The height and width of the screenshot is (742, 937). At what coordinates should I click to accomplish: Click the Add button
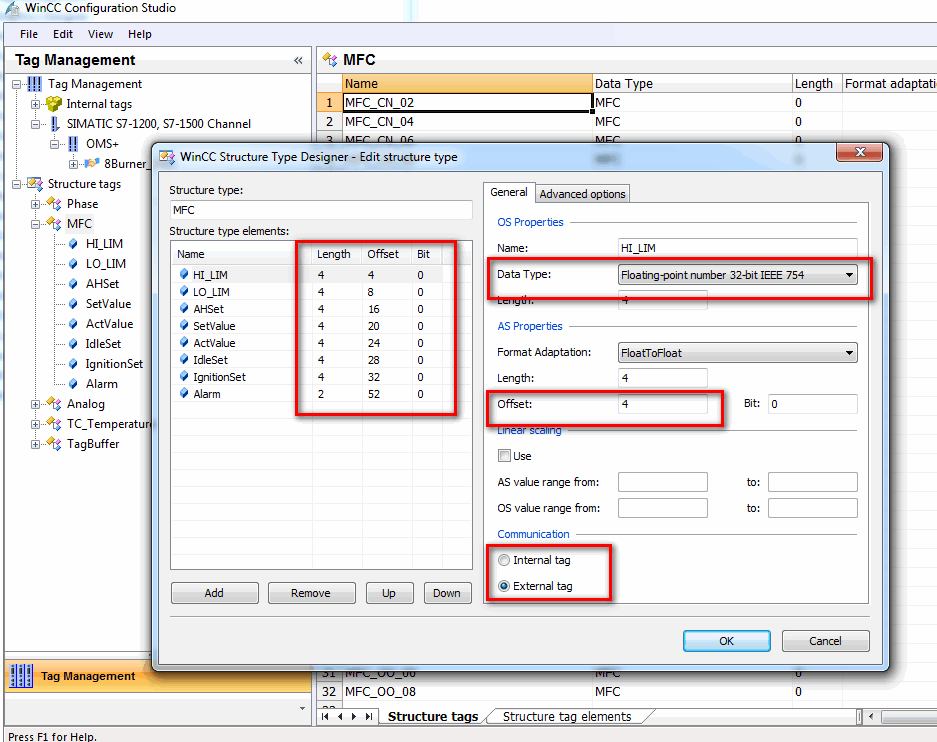click(x=215, y=593)
